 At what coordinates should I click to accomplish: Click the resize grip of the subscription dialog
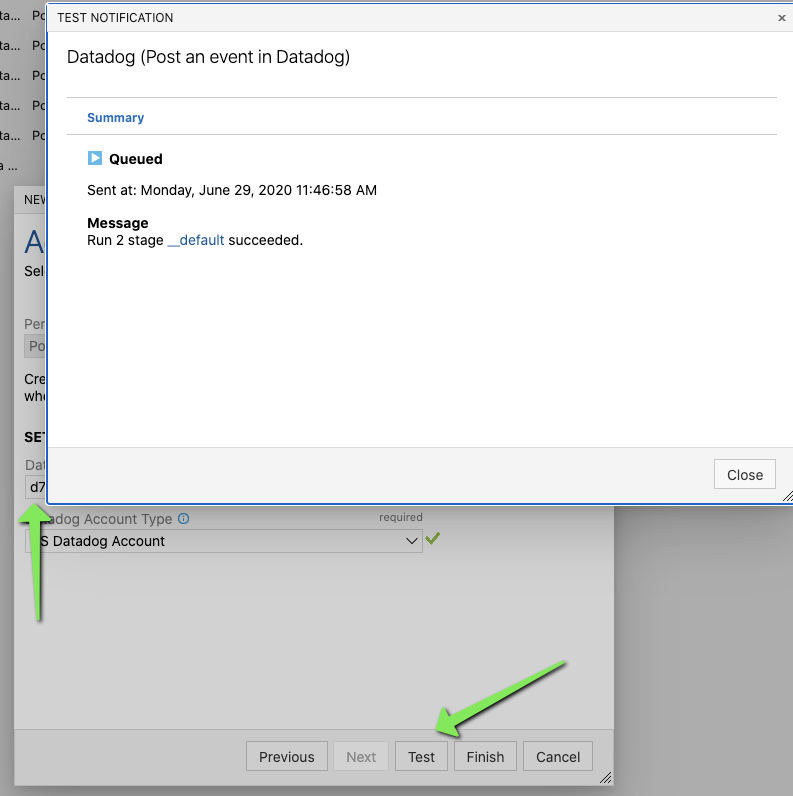pos(605,777)
